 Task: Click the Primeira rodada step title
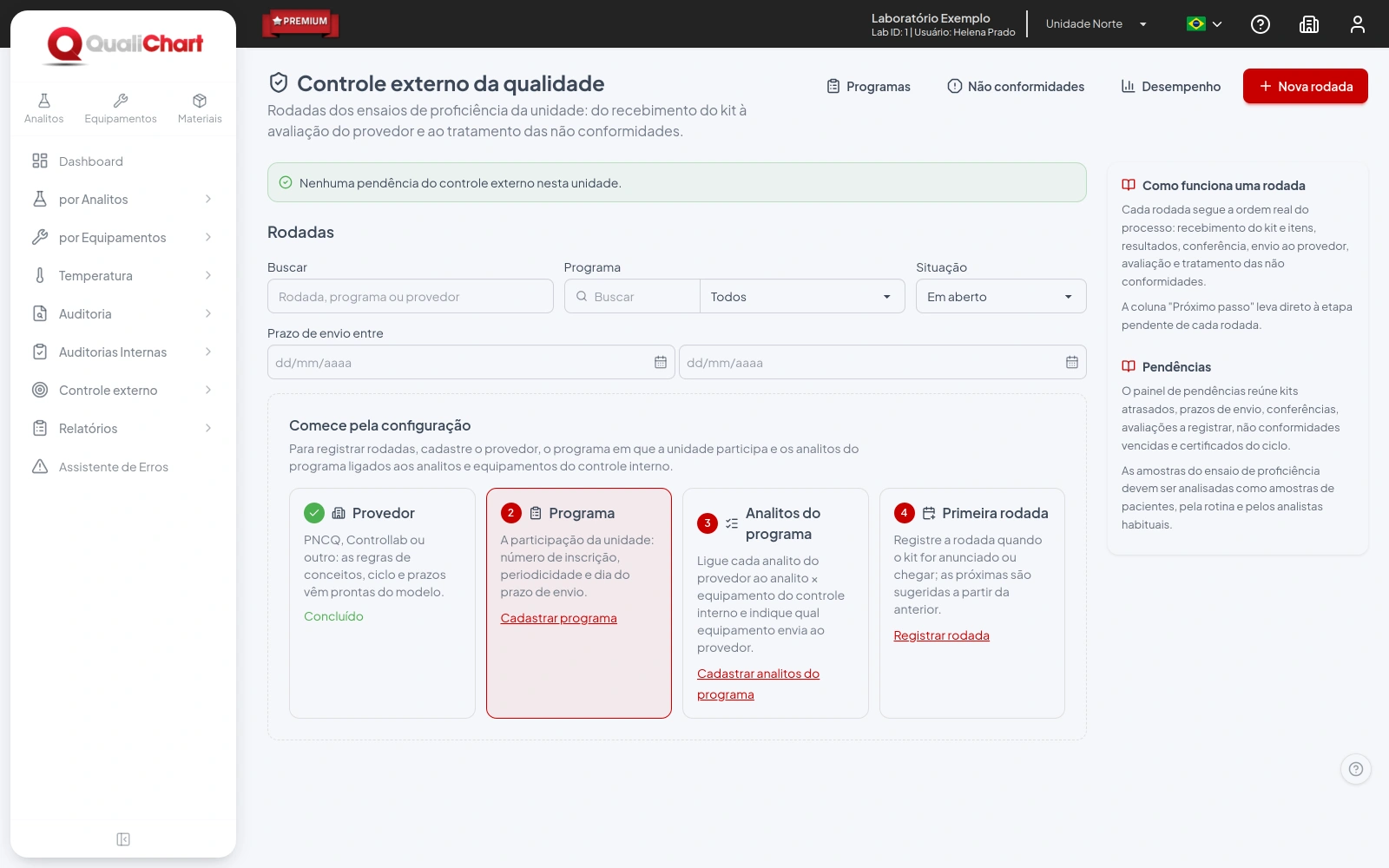995,513
